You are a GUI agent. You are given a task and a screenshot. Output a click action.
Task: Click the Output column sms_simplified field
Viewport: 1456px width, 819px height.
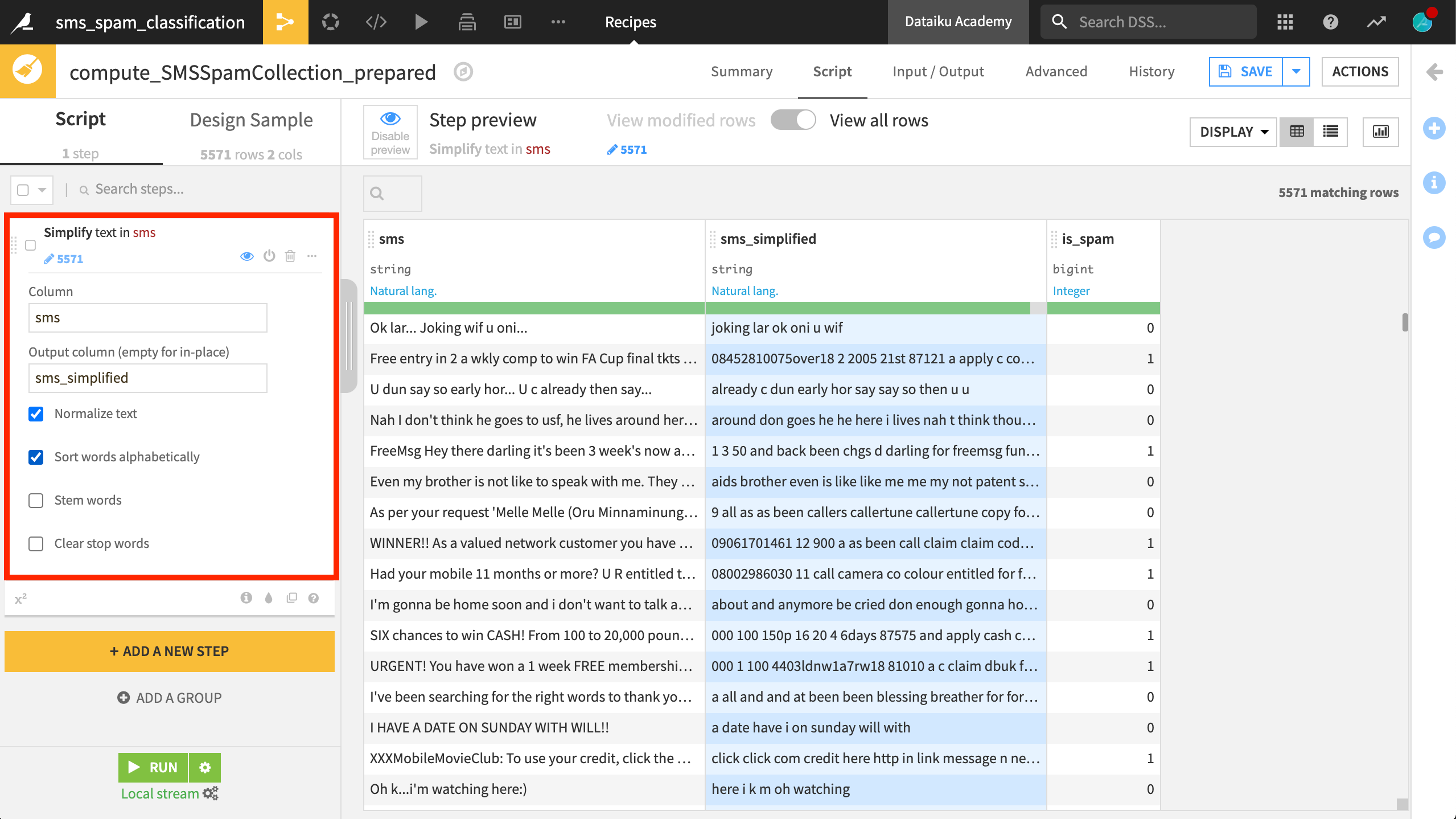pos(147,378)
